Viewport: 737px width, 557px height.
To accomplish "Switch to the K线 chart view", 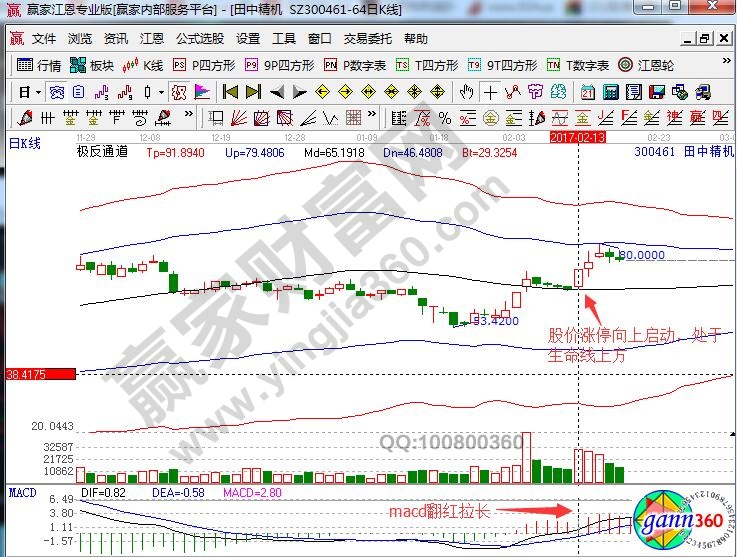I will click(144, 65).
